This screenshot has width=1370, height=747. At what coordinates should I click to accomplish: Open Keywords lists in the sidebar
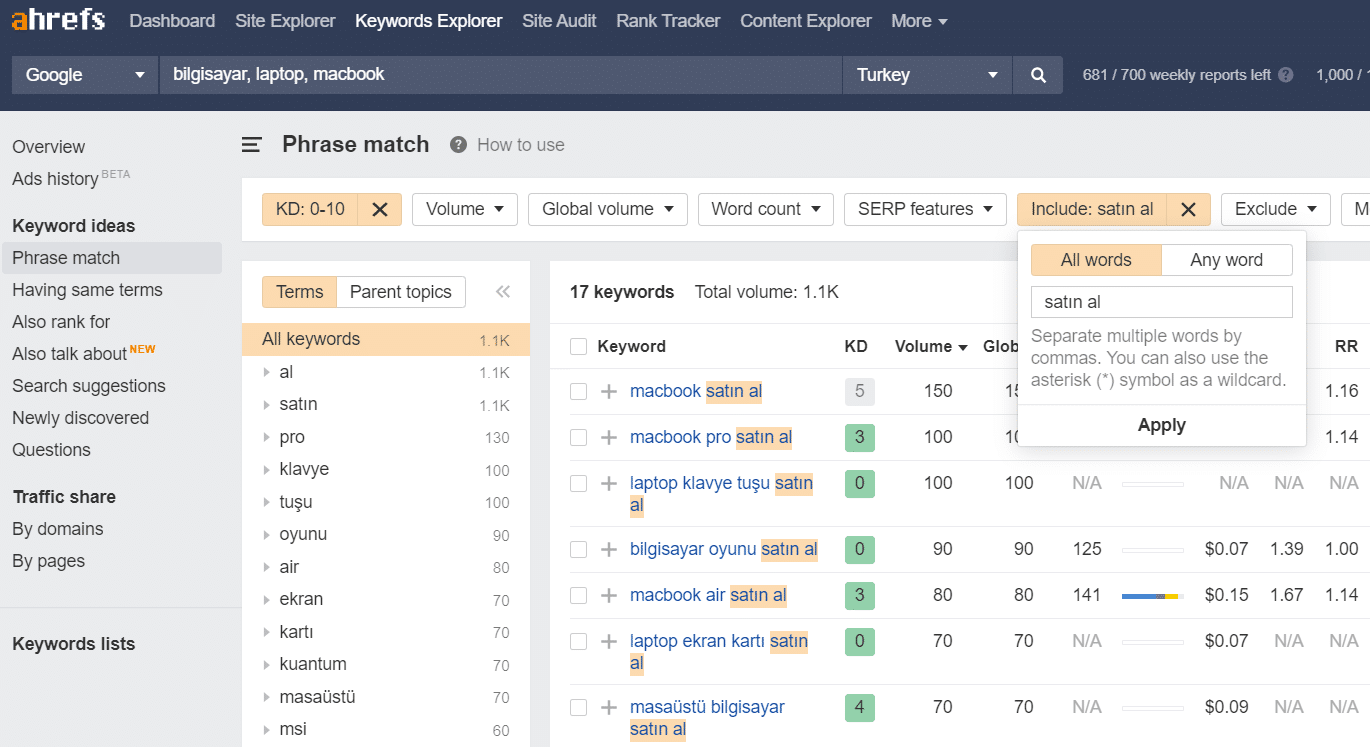coord(73,644)
